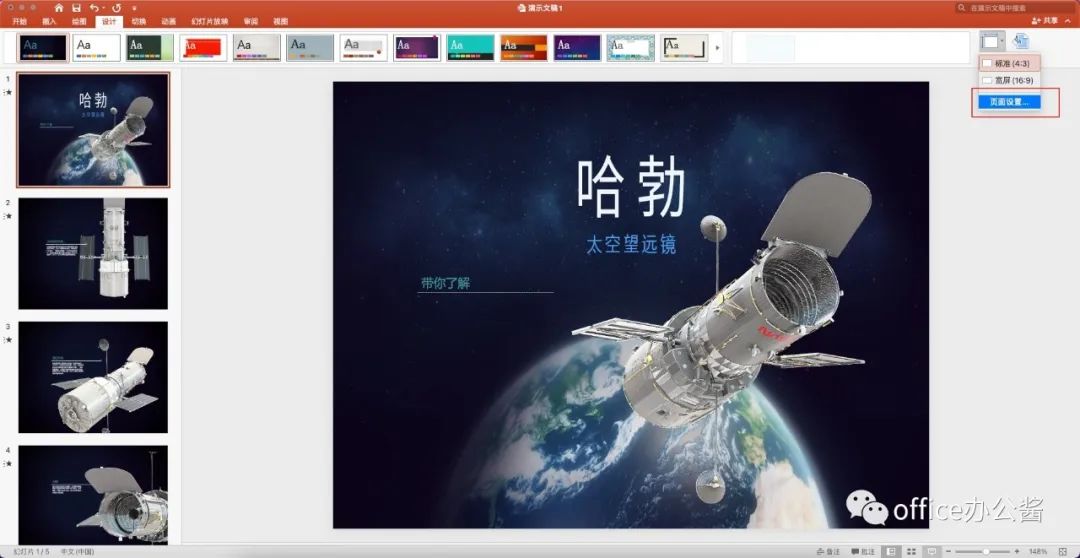
Task: Switch to Normal view icon in the status bar
Action: [x=891, y=552]
